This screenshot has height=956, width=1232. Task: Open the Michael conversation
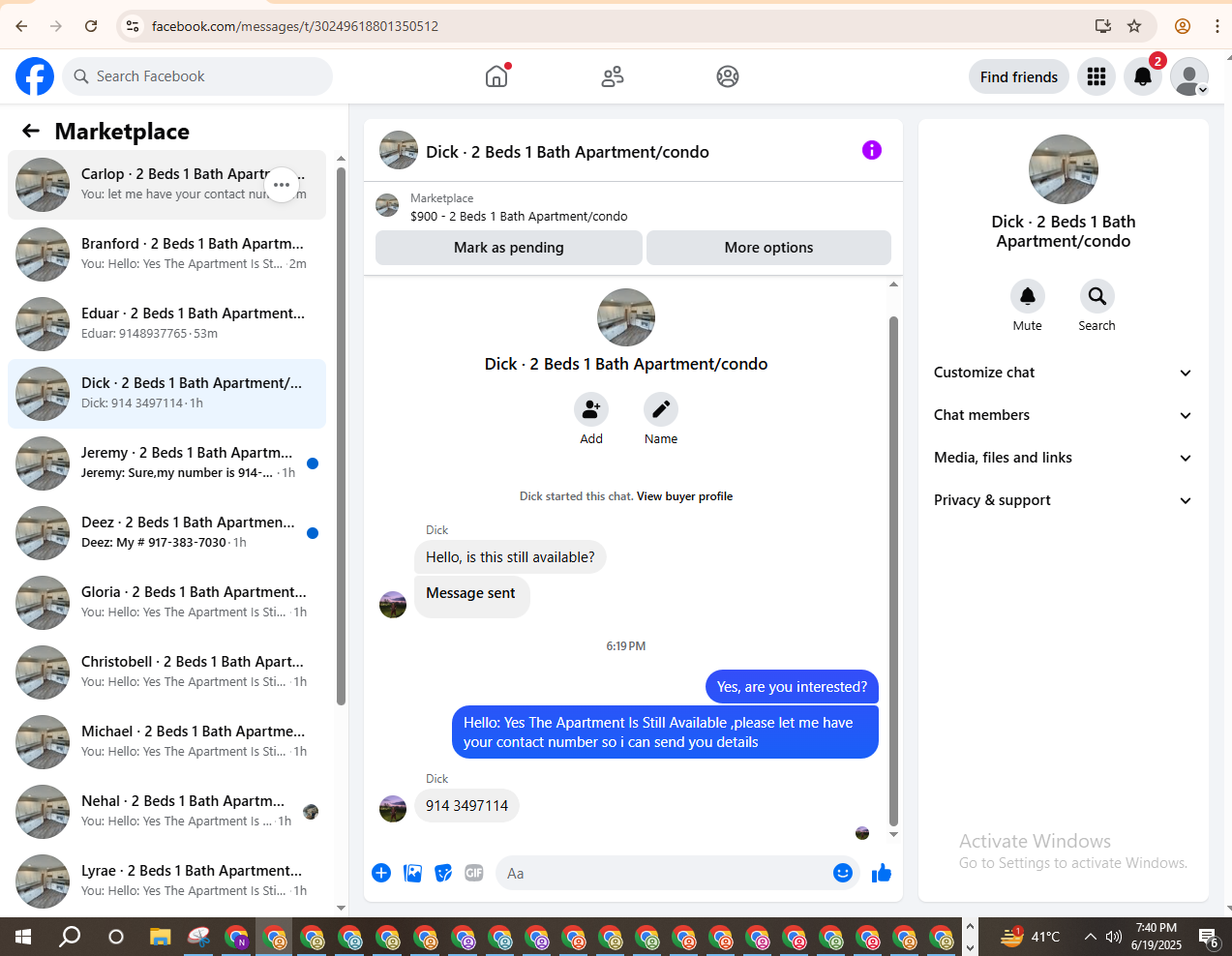(166, 742)
